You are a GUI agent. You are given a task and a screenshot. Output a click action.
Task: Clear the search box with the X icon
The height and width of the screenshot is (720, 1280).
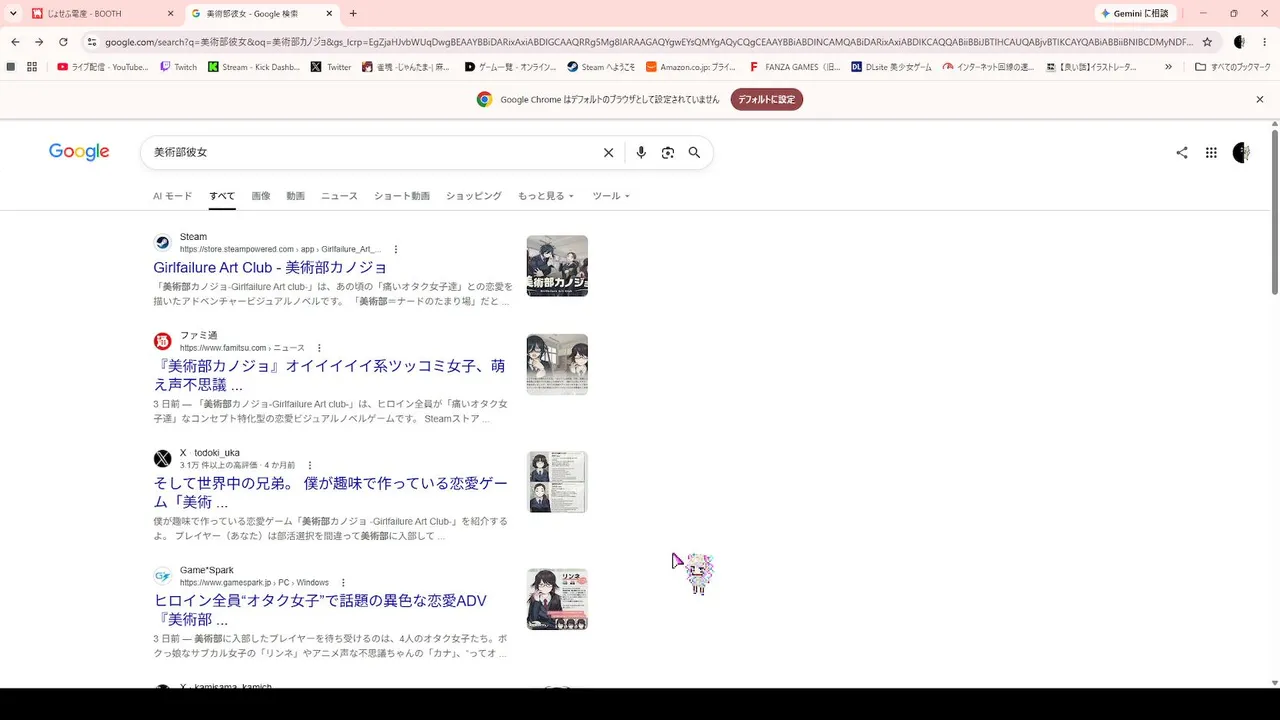point(608,153)
